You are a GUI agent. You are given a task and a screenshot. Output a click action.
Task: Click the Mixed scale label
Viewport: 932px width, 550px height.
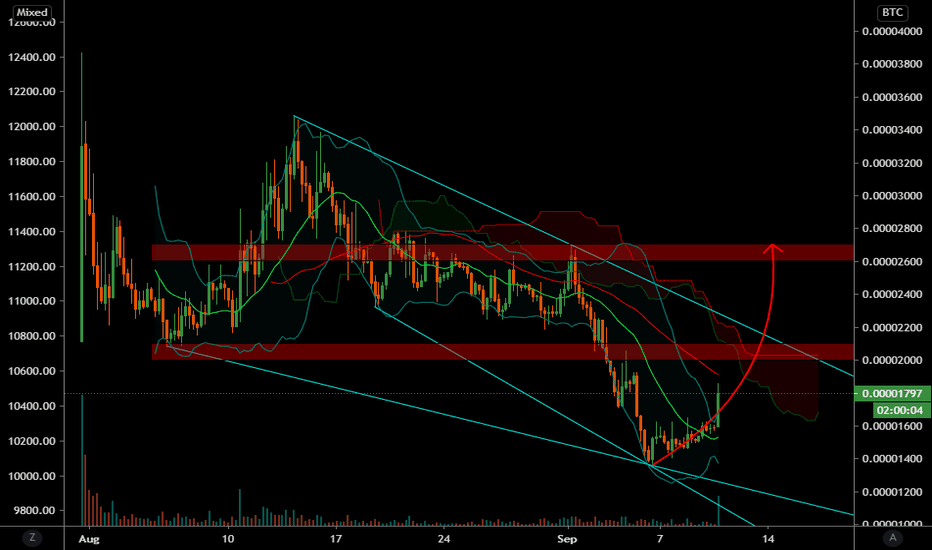(32, 12)
